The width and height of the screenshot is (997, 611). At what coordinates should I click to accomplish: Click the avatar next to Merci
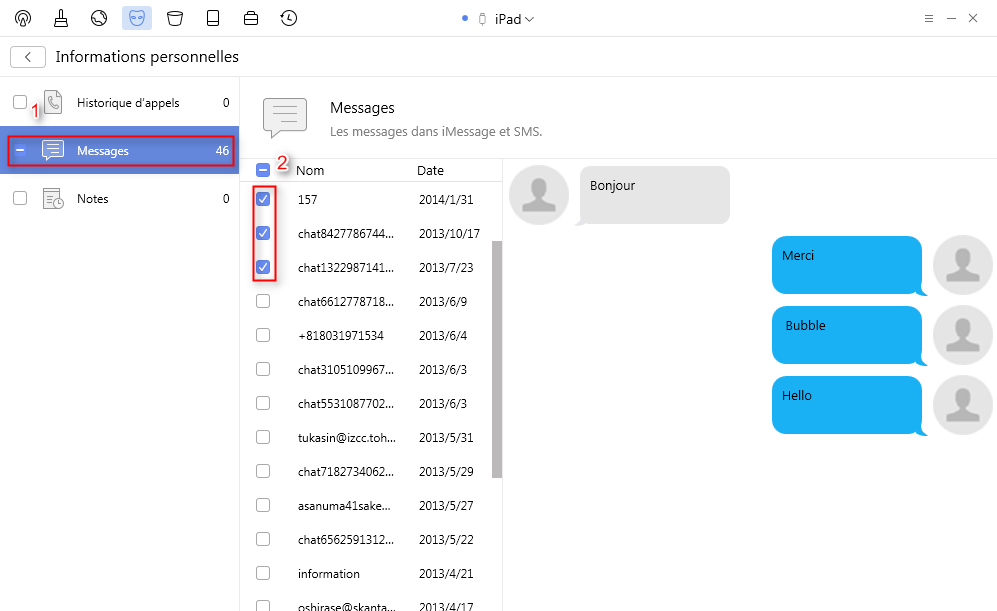click(963, 265)
